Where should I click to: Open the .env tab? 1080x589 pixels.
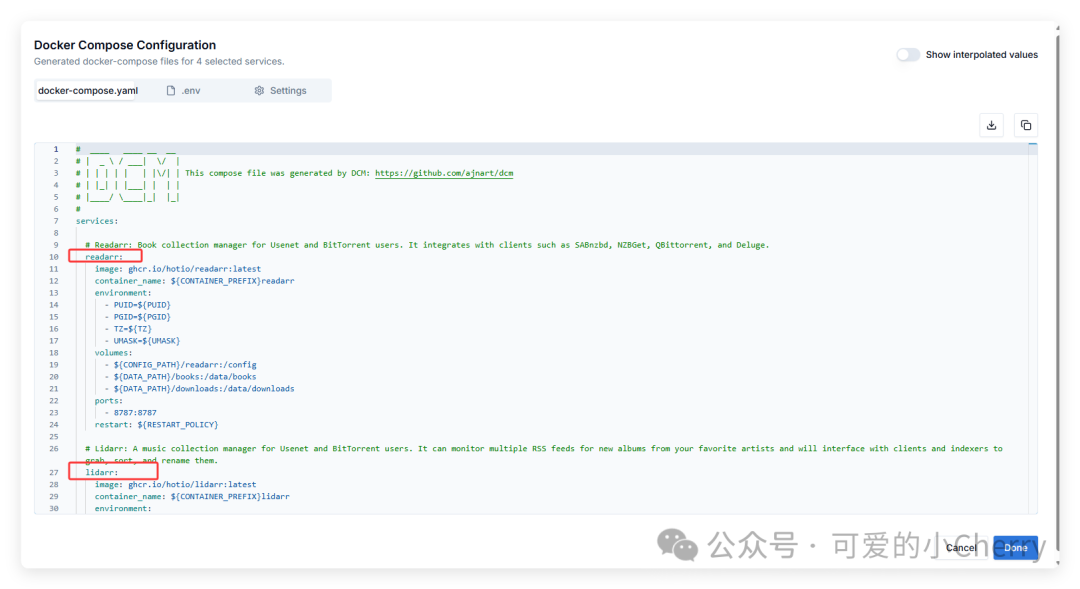pos(183,90)
